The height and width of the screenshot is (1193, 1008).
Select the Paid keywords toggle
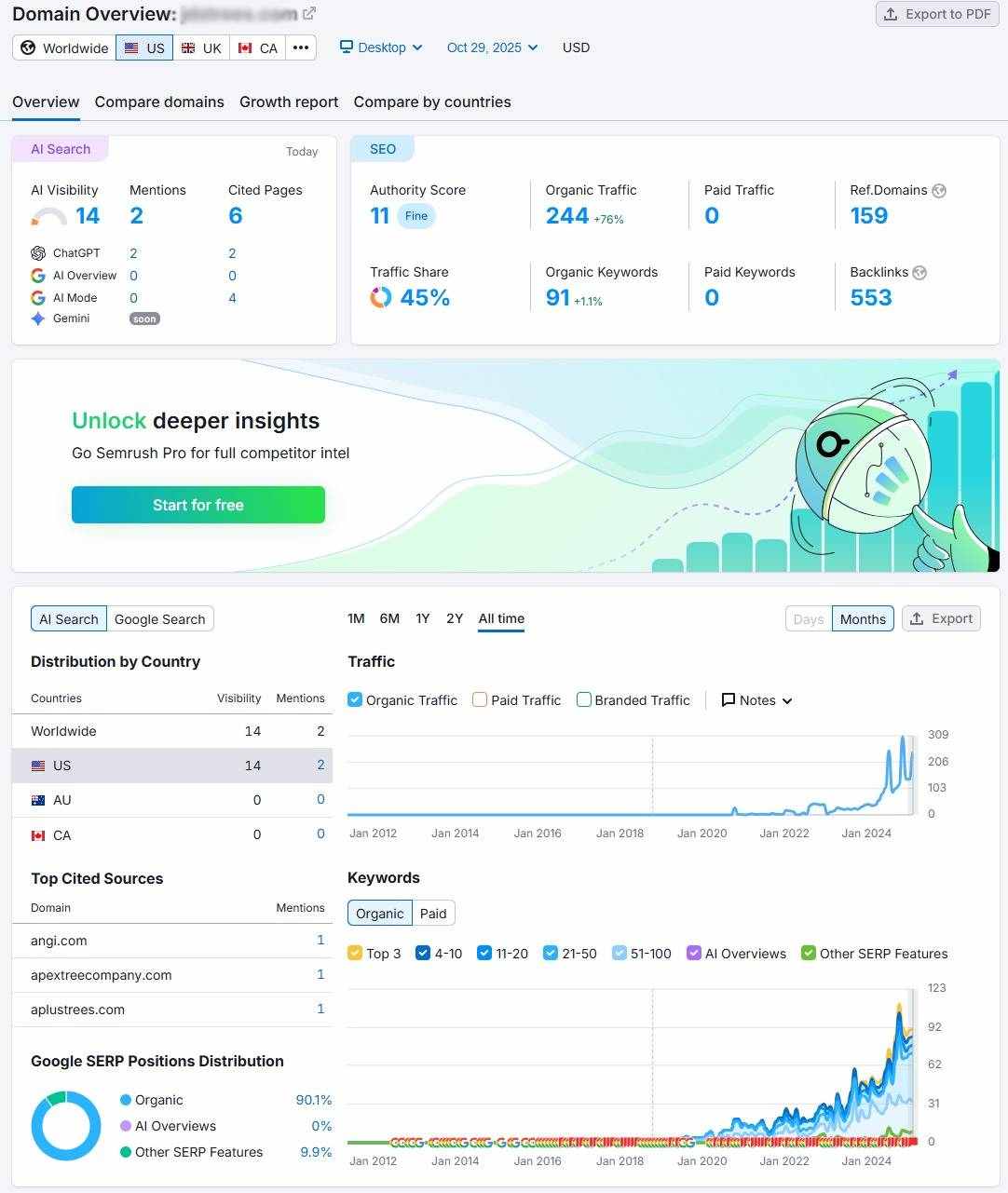[x=433, y=913]
